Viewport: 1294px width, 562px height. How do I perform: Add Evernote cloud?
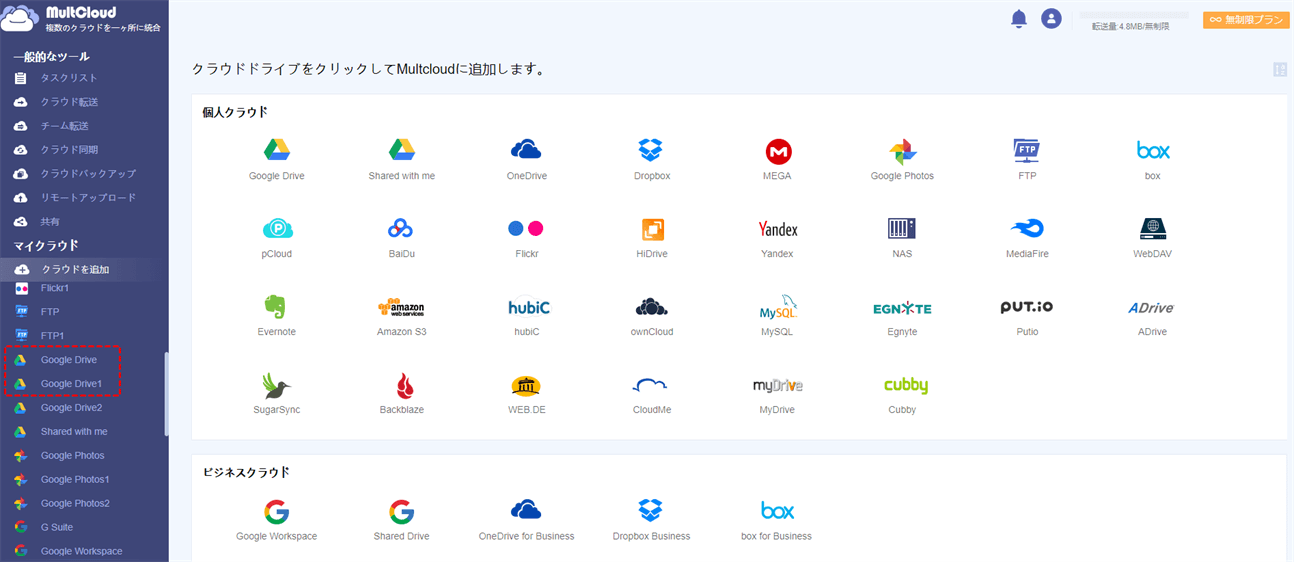277,316
